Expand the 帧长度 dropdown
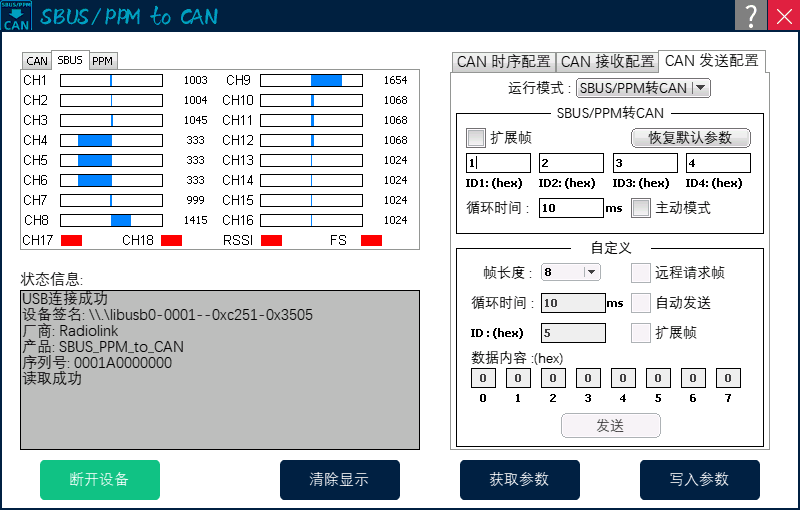This screenshot has width=800, height=510. 570,272
